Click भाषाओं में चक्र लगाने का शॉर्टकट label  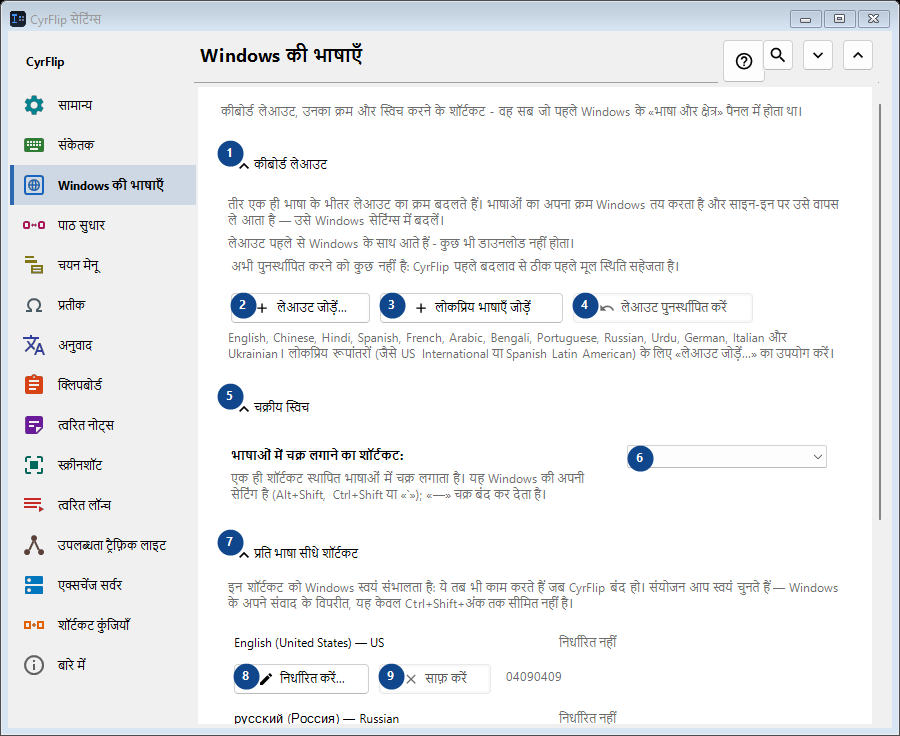(x=317, y=455)
